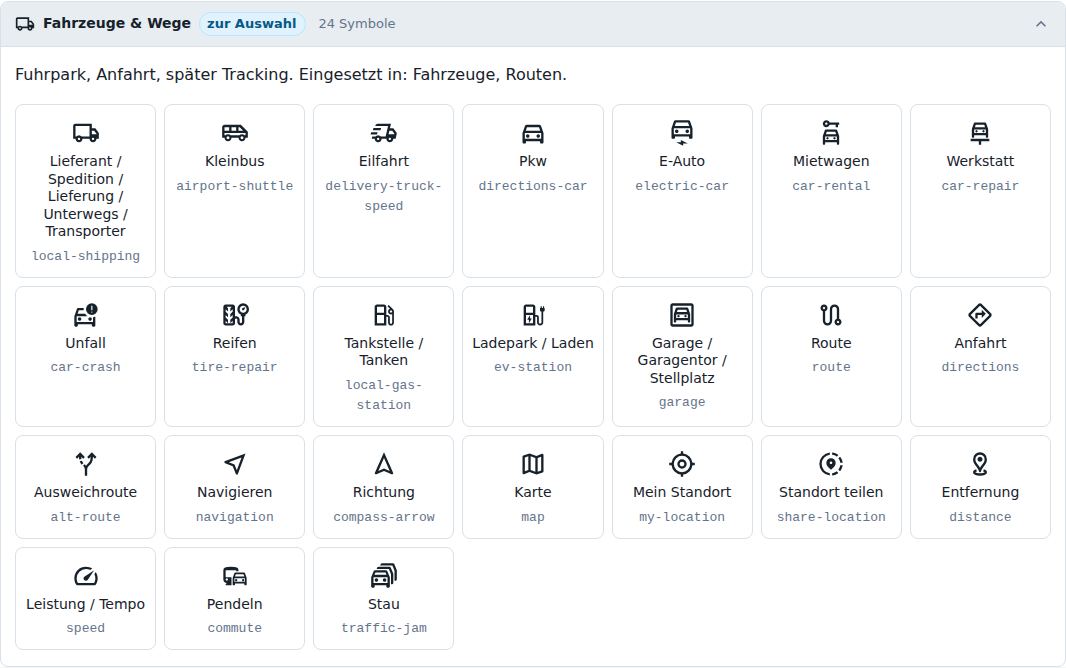Select the E-Auto electric-car icon

[x=682, y=133]
